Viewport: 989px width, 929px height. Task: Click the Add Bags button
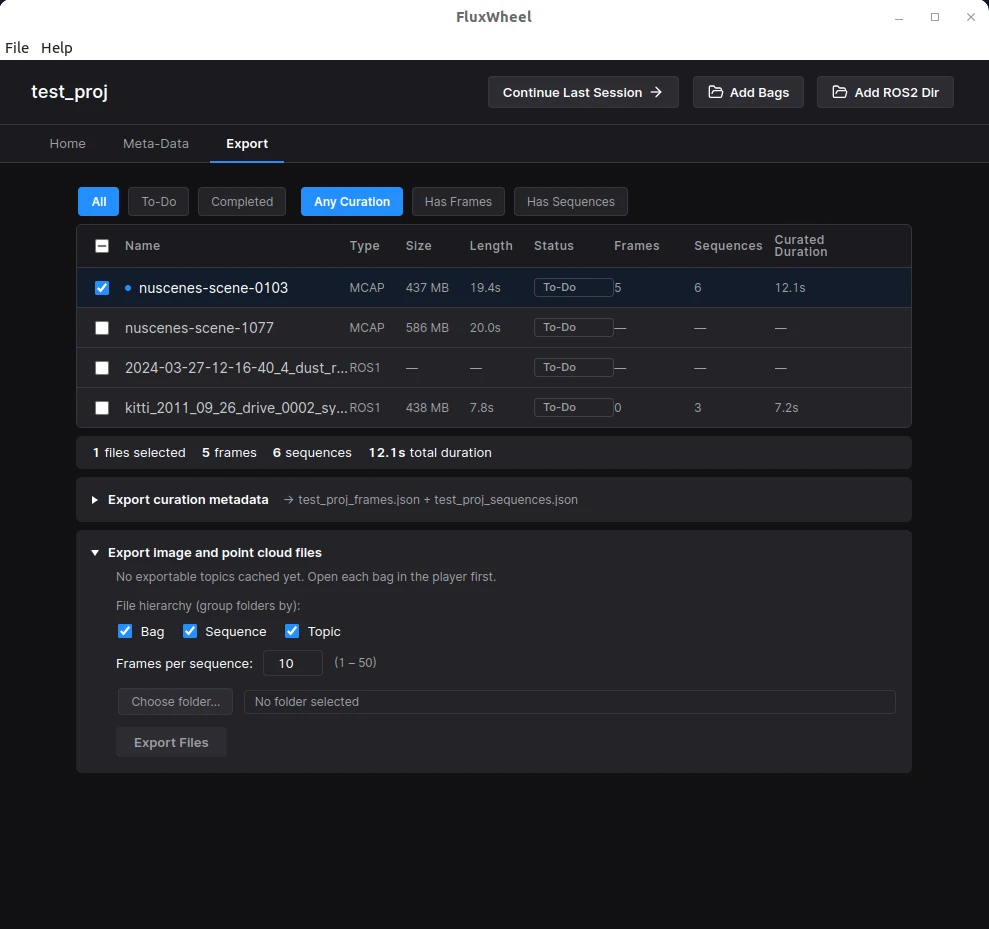(748, 92)
